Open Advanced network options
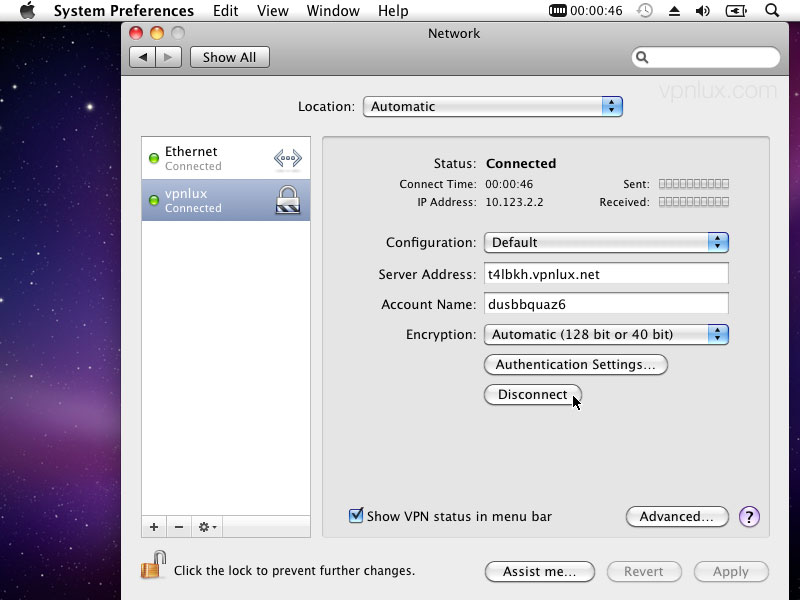Image resolution: width=800 pixels, height=600 pixels. click(x=677, y=516)
